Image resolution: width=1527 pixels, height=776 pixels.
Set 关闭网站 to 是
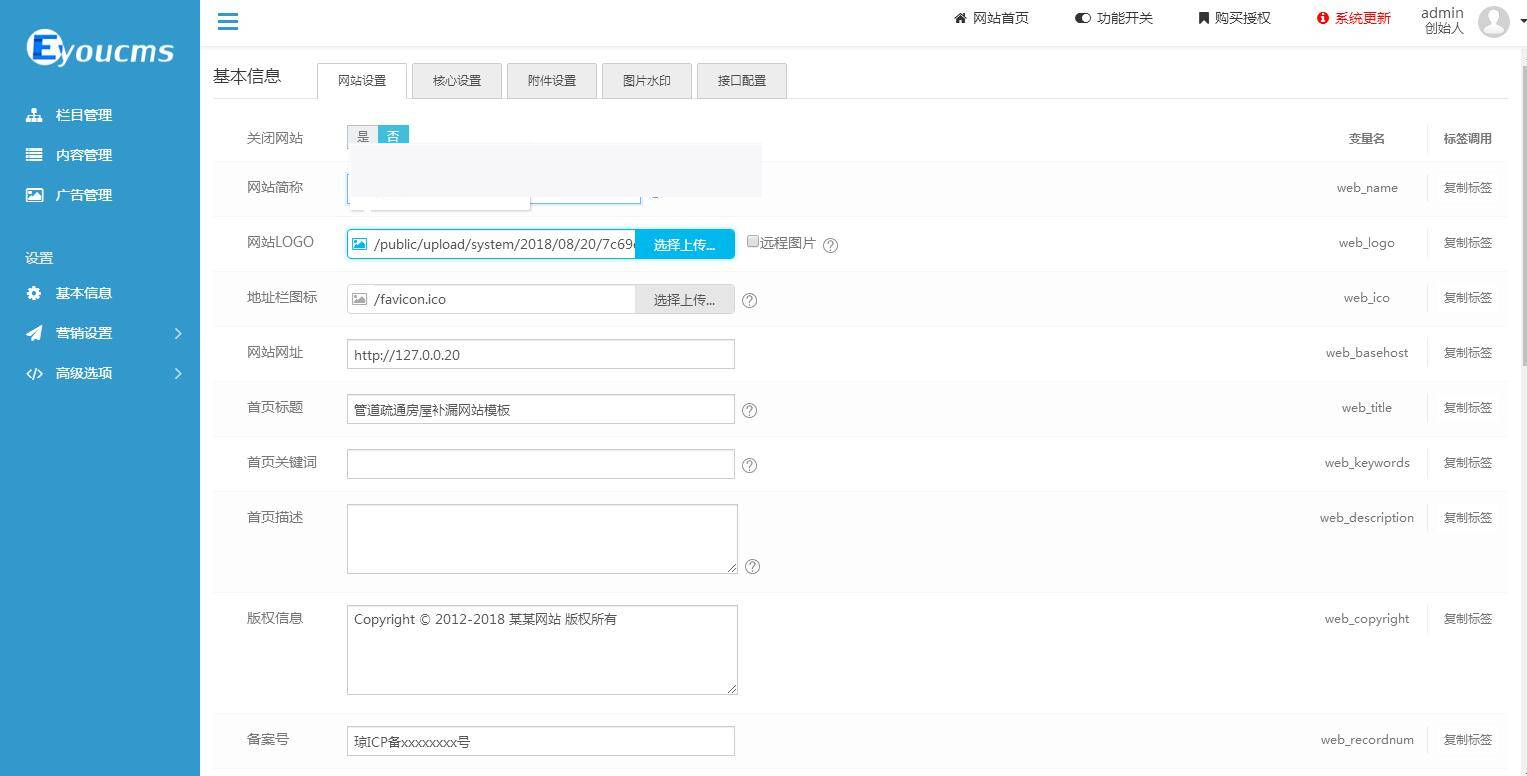point(362,136)
